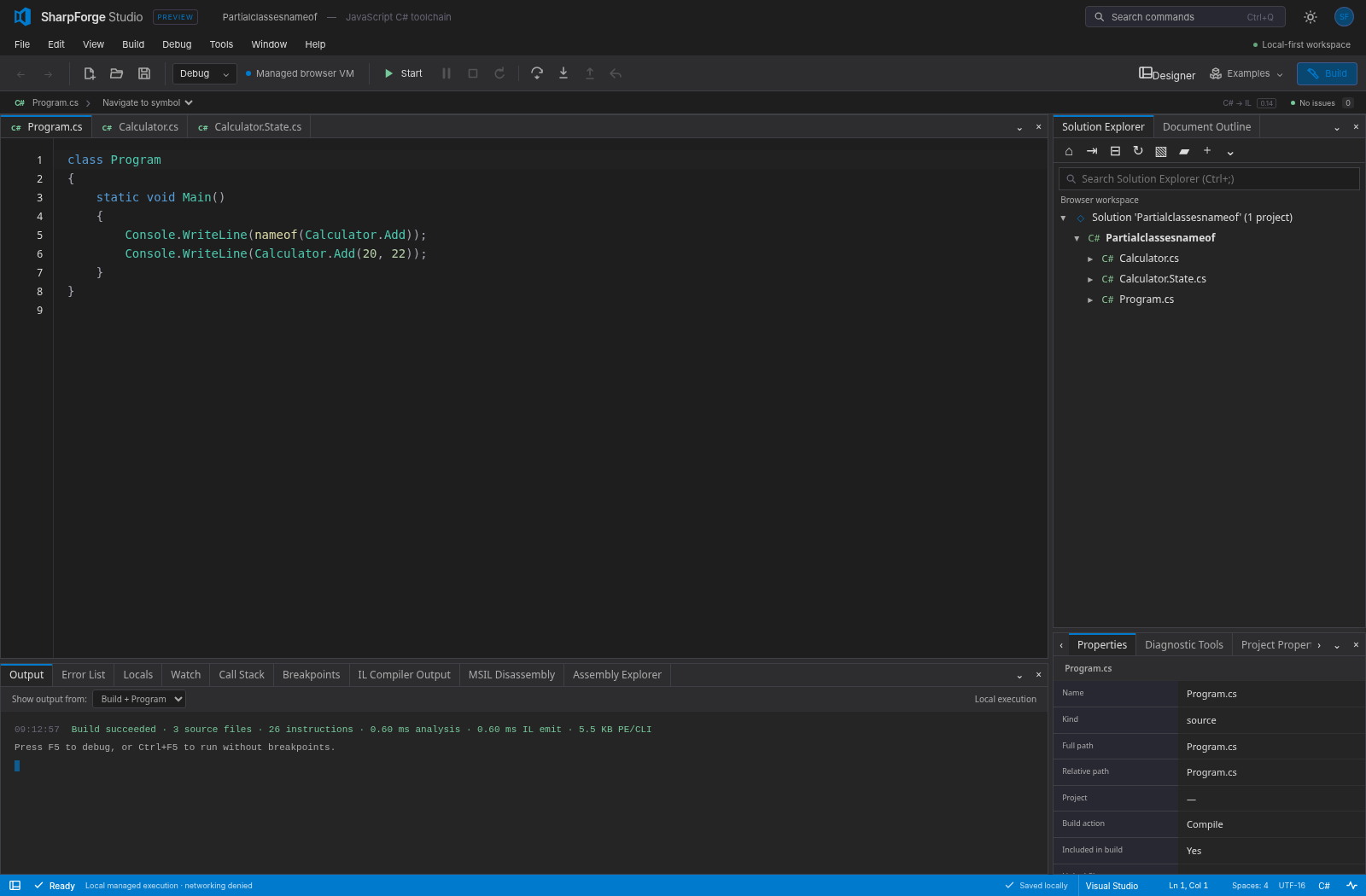
Task: Click the Stop square debug icon
Action: [x=473, y=73]
